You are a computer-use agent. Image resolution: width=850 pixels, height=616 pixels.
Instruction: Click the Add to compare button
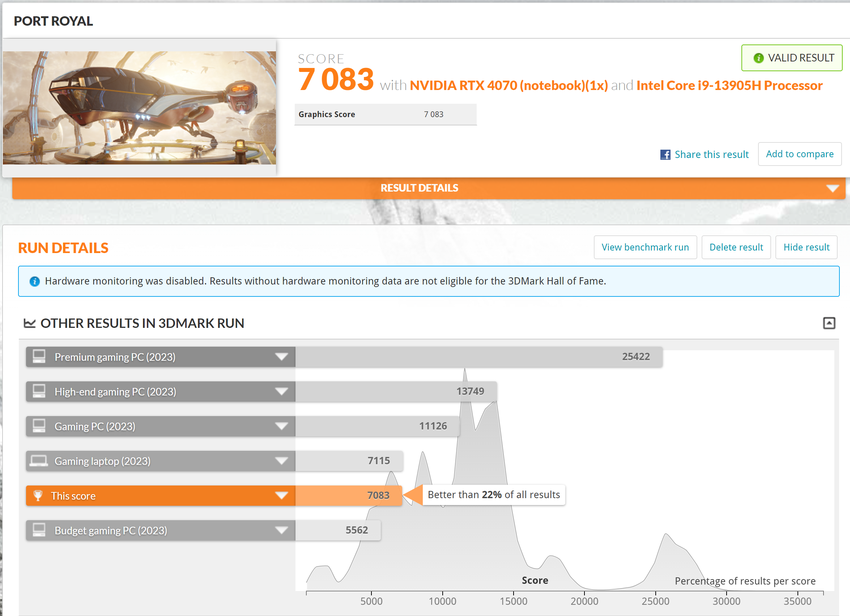(x=799, y=154)
